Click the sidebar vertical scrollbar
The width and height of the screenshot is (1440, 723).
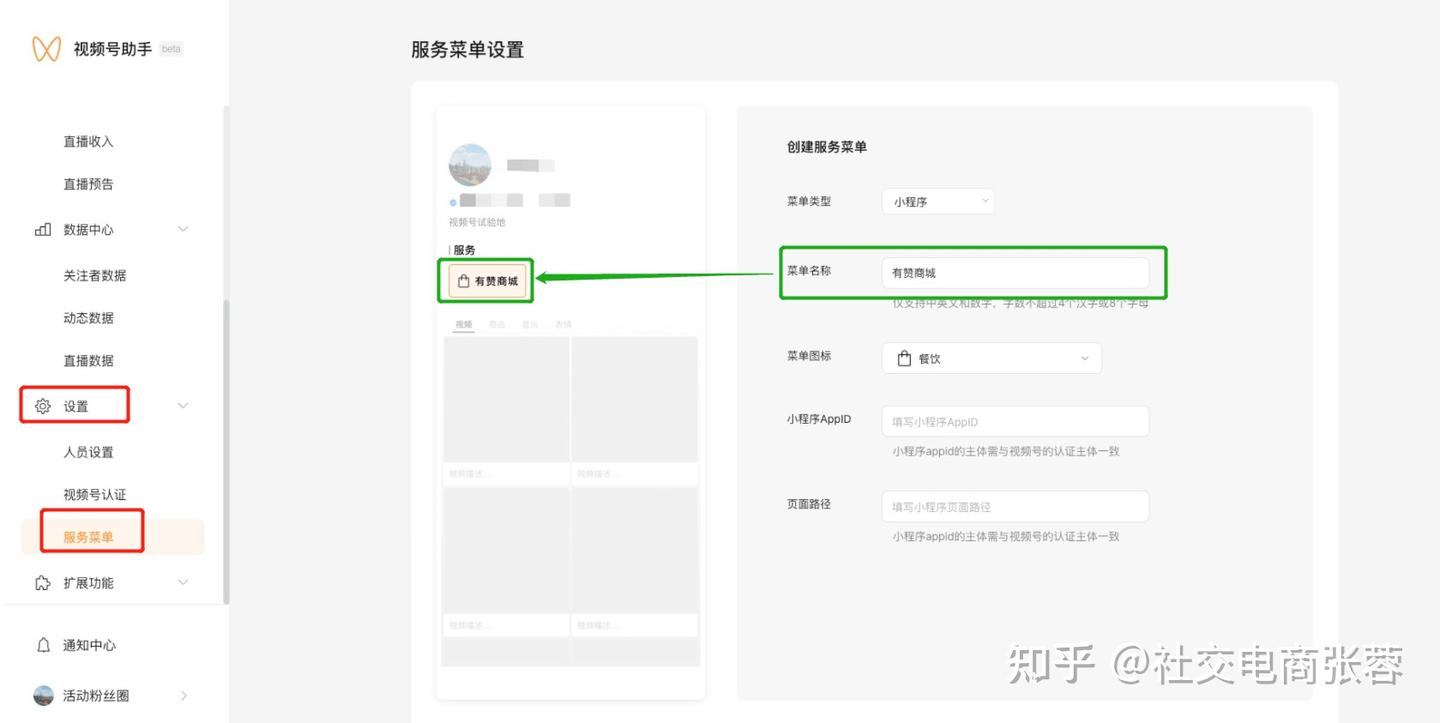click(226, 452)
